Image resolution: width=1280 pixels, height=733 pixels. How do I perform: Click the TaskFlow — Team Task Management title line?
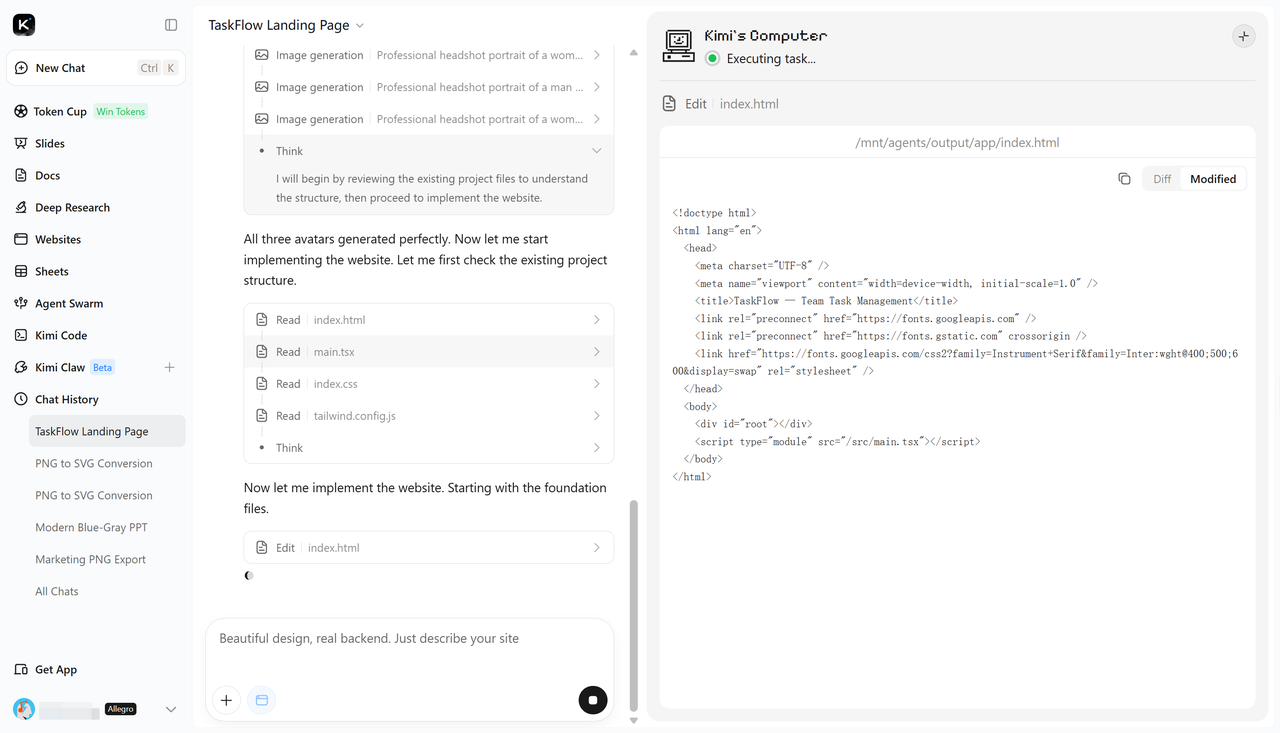(x=826, y=301)
